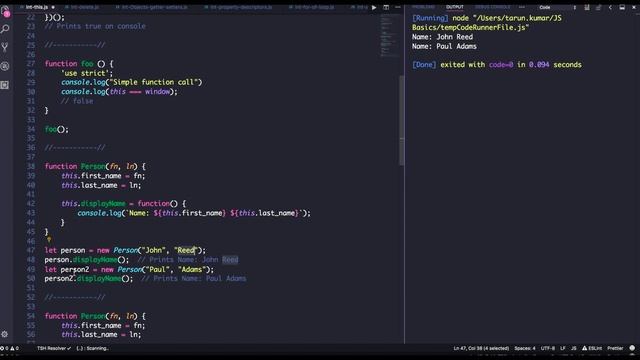Open notifications bell in status bar
Viewport: 640px width, 360px height.
(x=632, y=348)
